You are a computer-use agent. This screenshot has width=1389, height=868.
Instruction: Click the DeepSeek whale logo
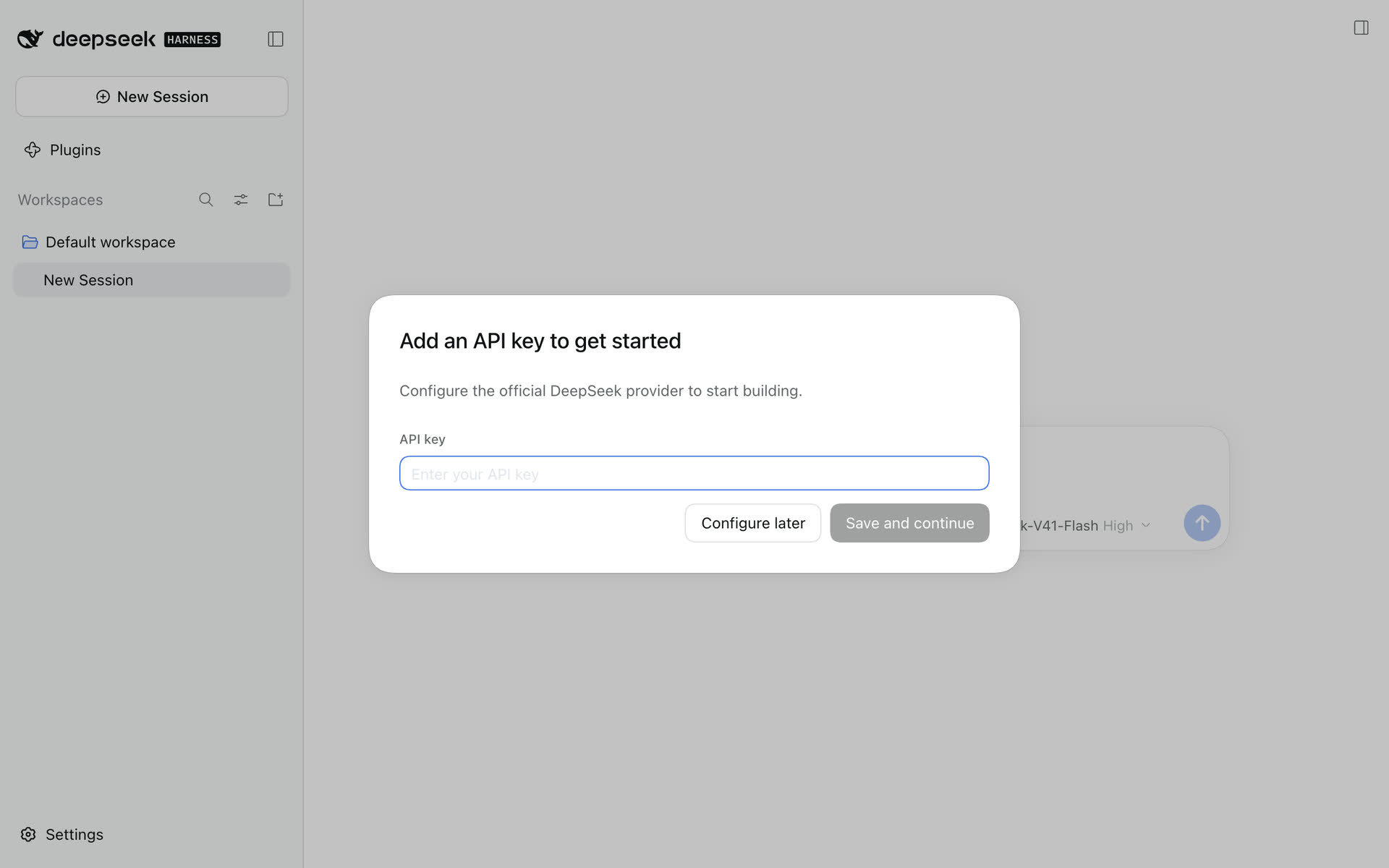(x=30, y=39)
